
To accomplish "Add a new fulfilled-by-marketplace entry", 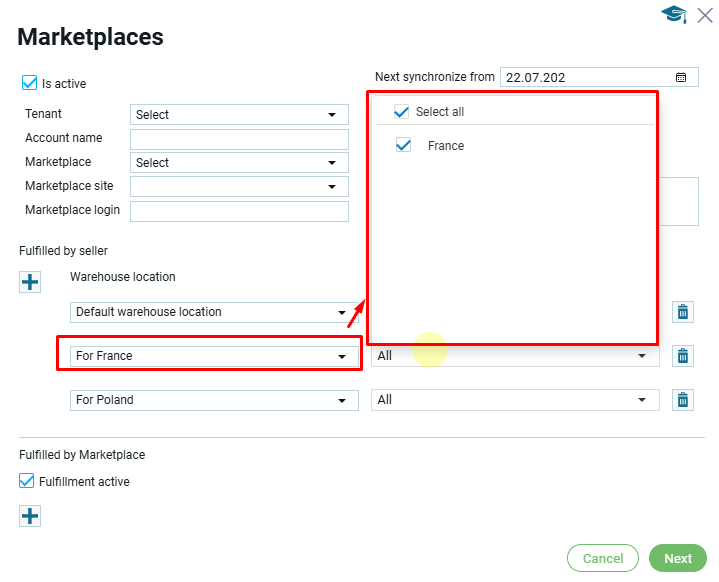I will coord(30,516).
